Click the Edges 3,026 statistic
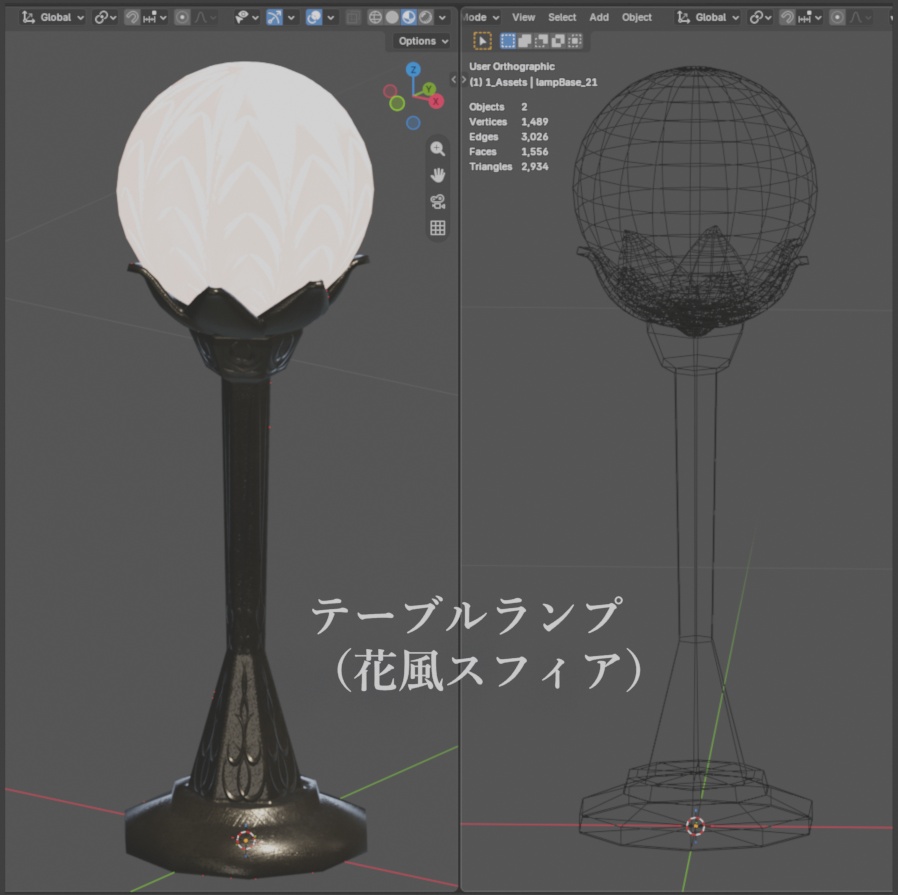 (508, 137)
